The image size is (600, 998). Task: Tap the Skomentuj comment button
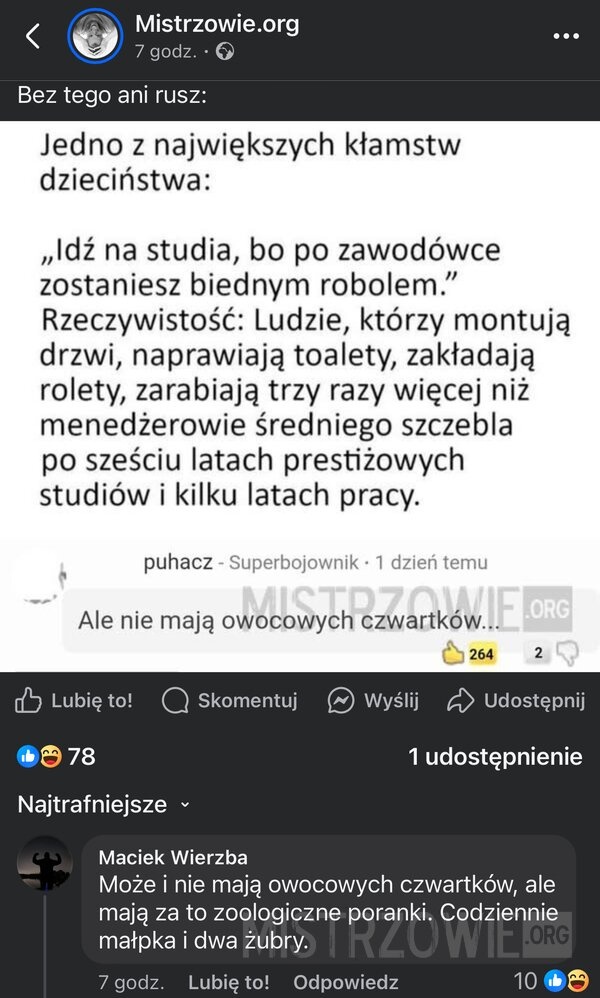[230, 701]
